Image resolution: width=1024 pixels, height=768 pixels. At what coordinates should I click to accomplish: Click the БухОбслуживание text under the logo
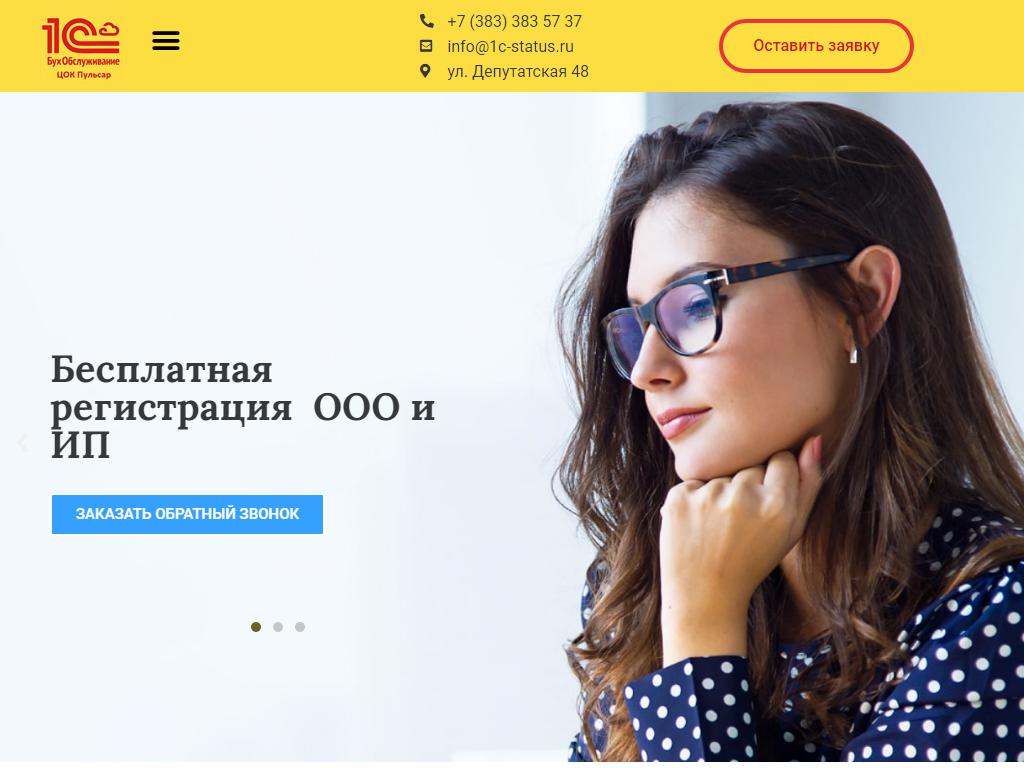pos(83,62)
